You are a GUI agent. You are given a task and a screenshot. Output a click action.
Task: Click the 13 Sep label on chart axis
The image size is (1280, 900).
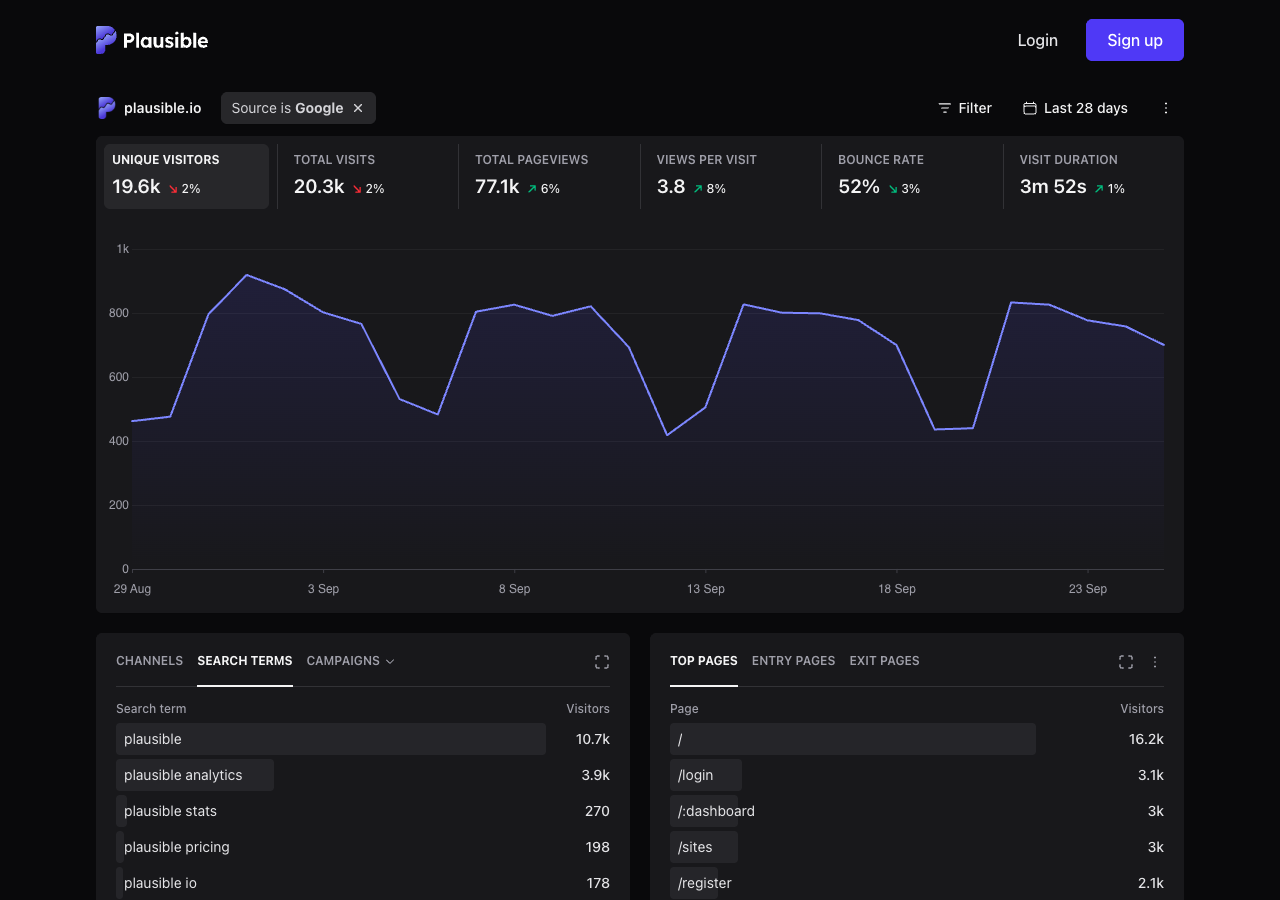coord(706,589)
